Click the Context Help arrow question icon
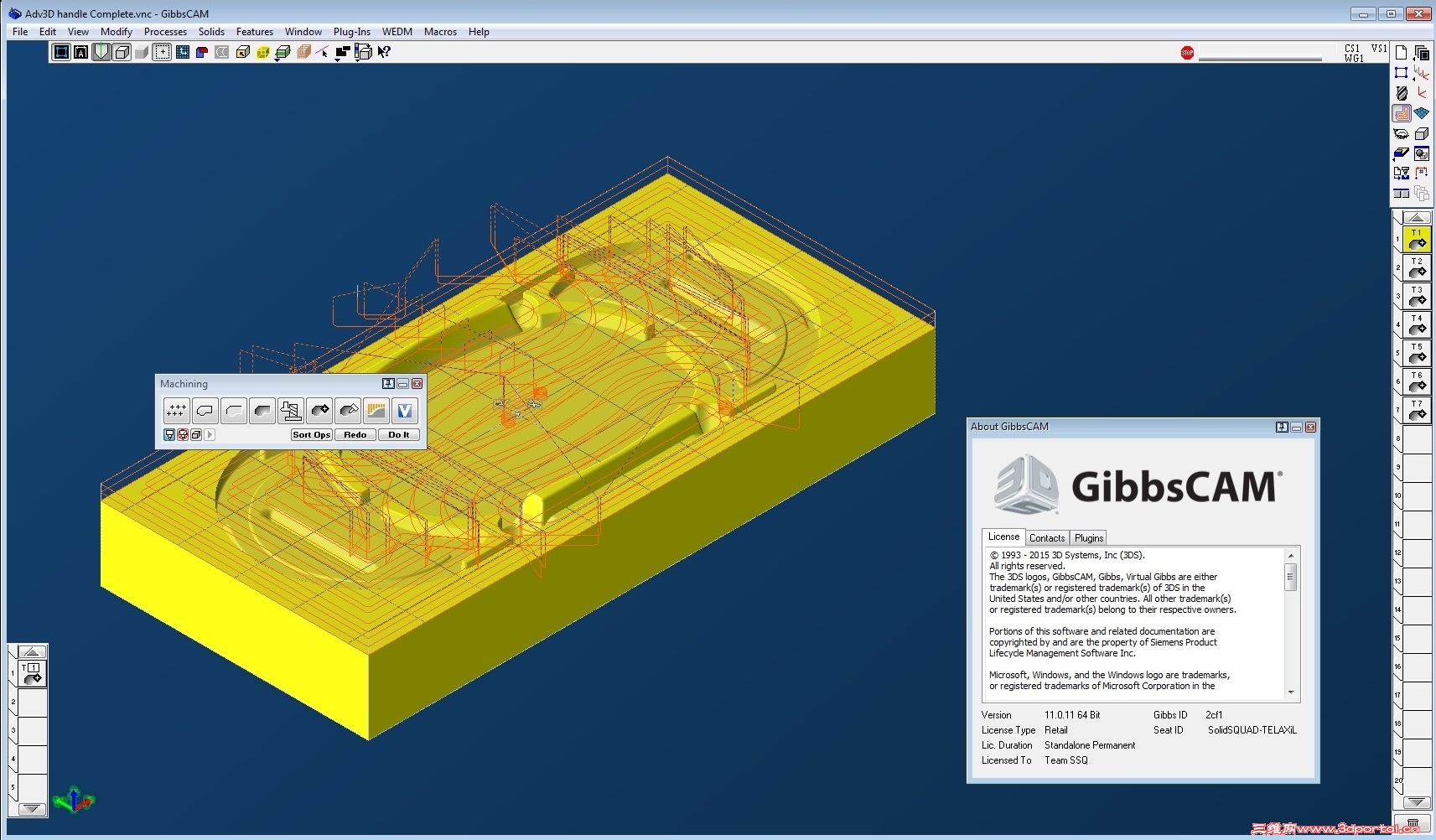The width and height of the screenshot is (1436, 840). click(384, 52)
